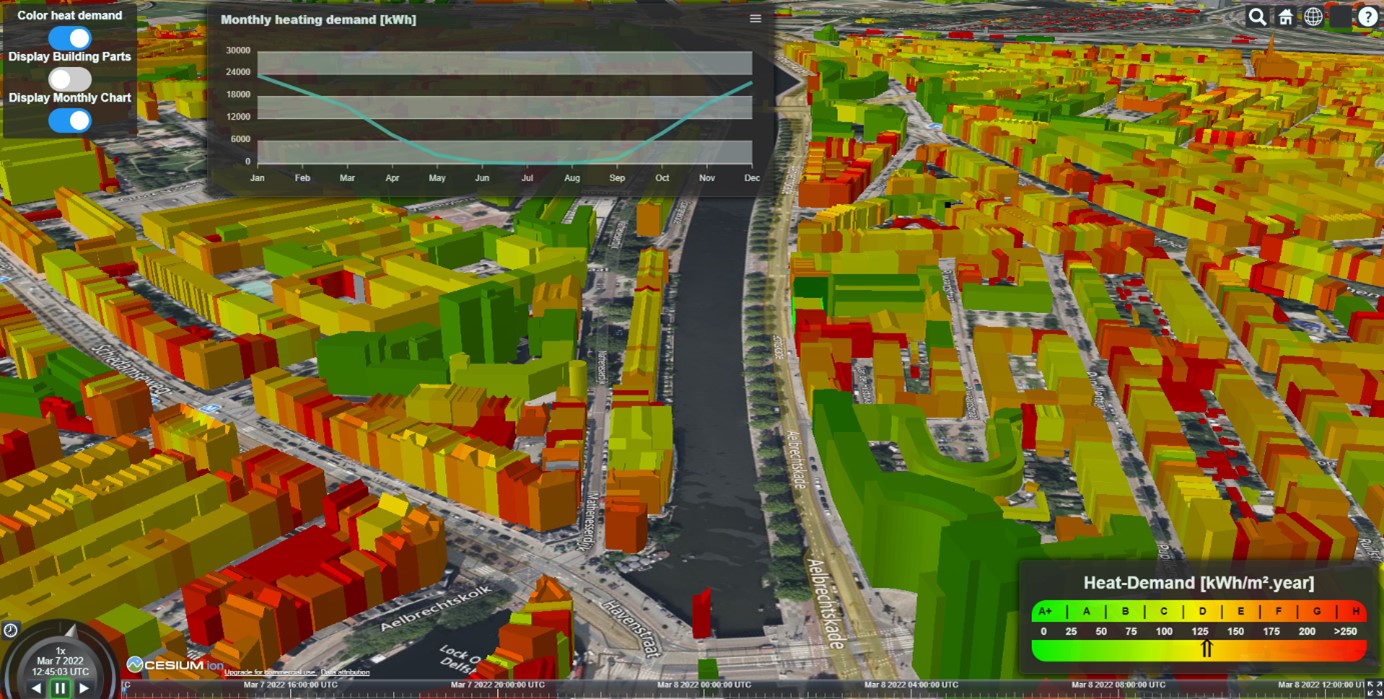This screenshot has height=699, width=1384.
Task: Click the Monthly heating demand chart title
Action: pyautogui.click(x=318, y=19)
